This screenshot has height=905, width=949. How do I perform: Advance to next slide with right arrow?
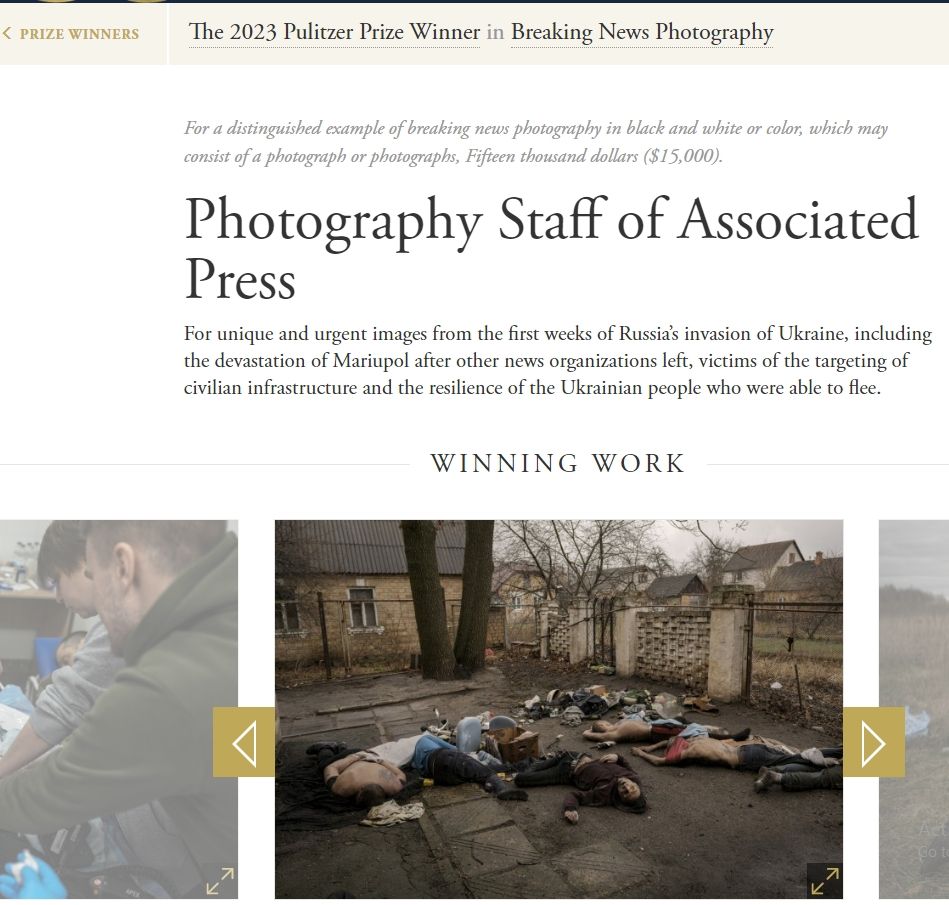tap(874, 742)
